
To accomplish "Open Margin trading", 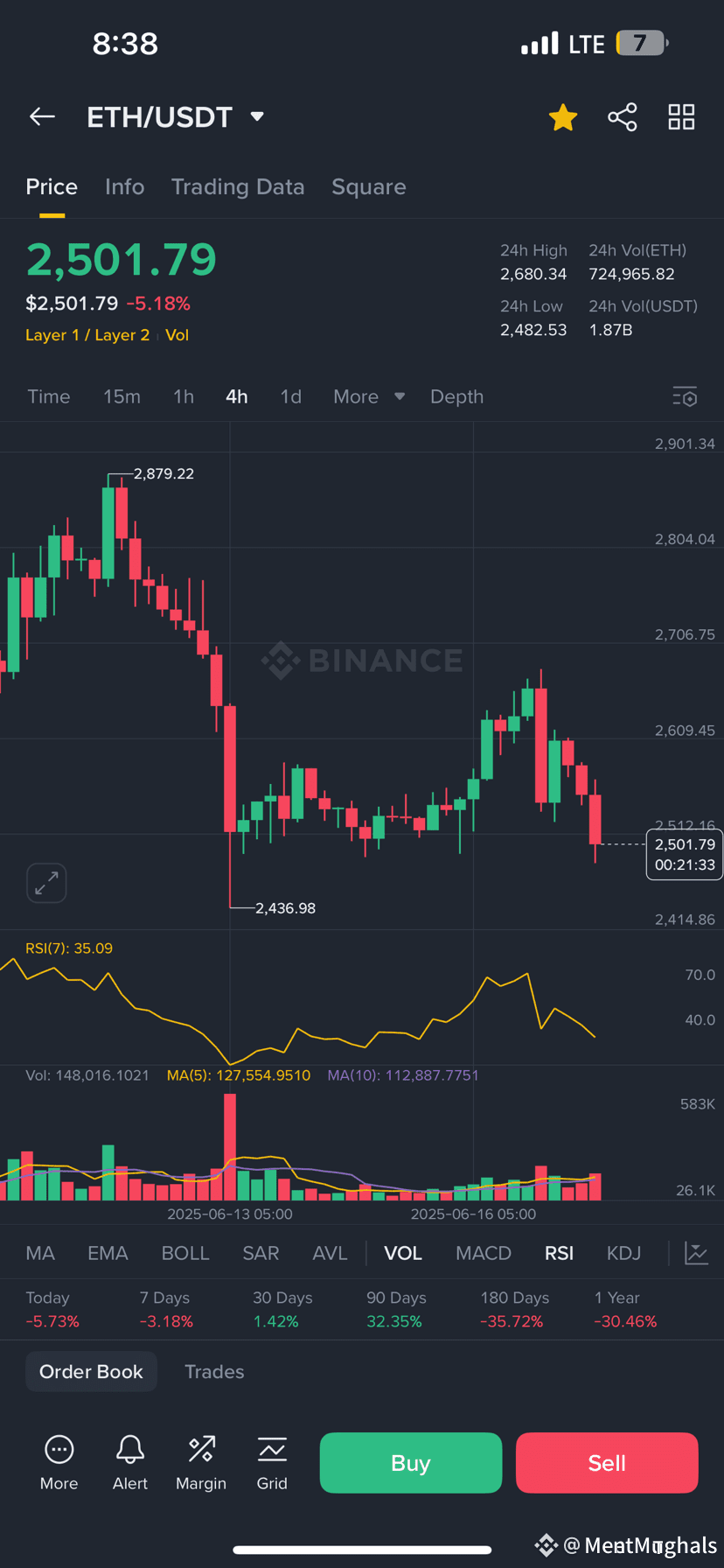I will [x=201, y=1463].
